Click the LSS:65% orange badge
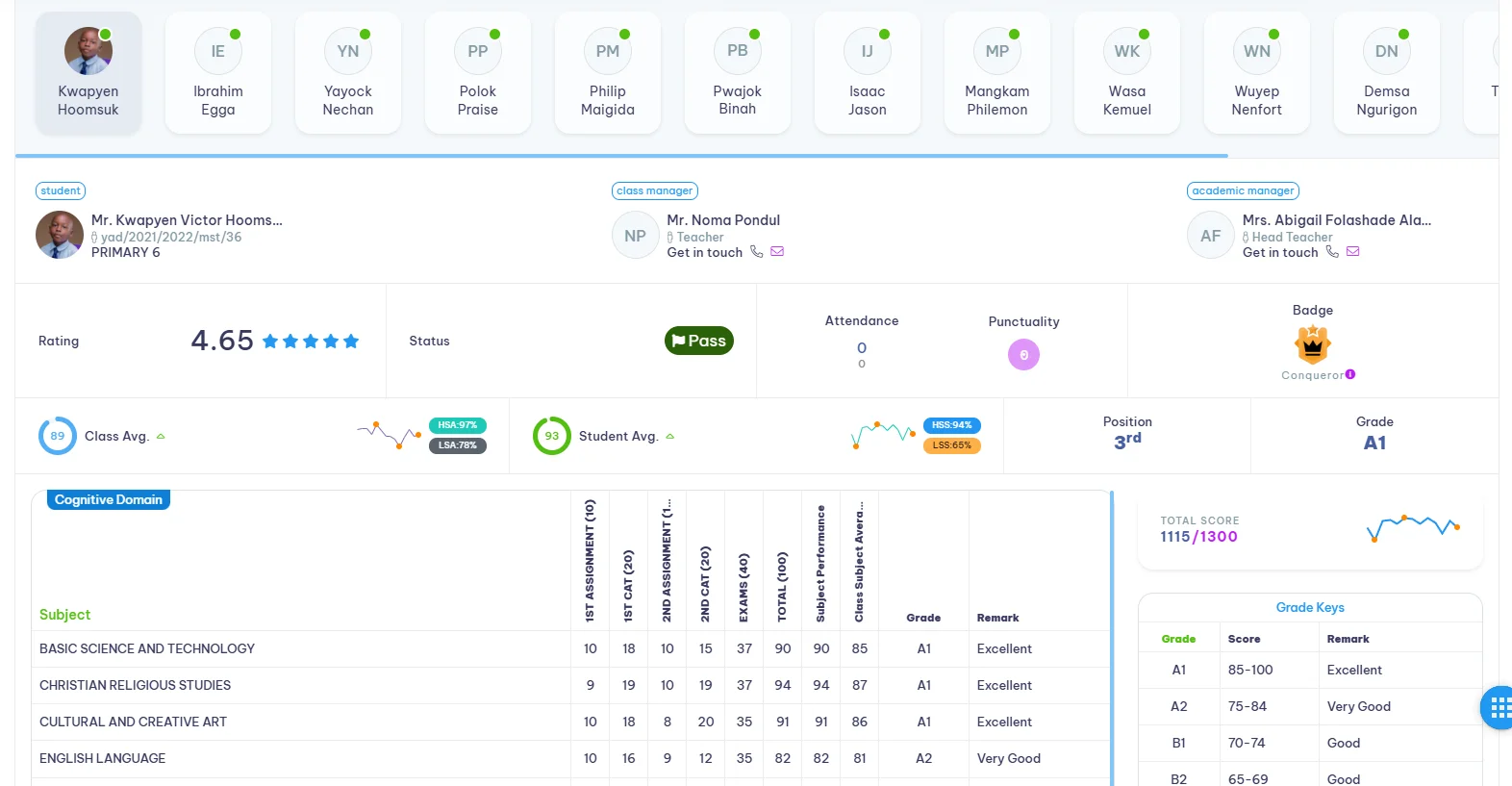 click(951, 445)
